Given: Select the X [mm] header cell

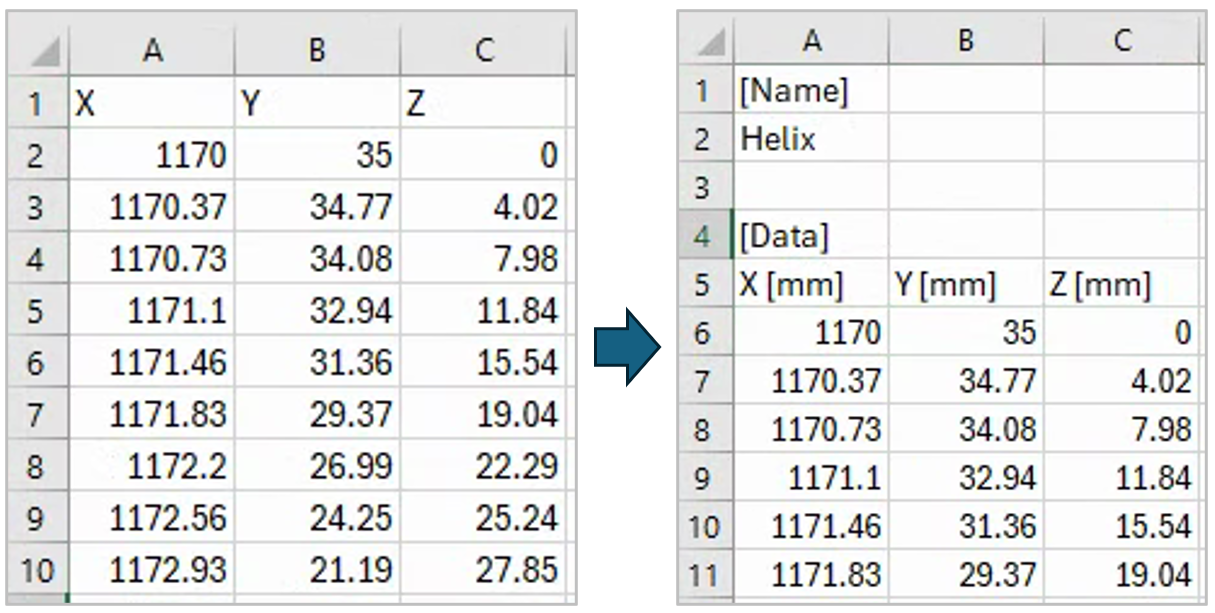Looking at the screenshot, I should pyautogui.click(x=811, y=285).
